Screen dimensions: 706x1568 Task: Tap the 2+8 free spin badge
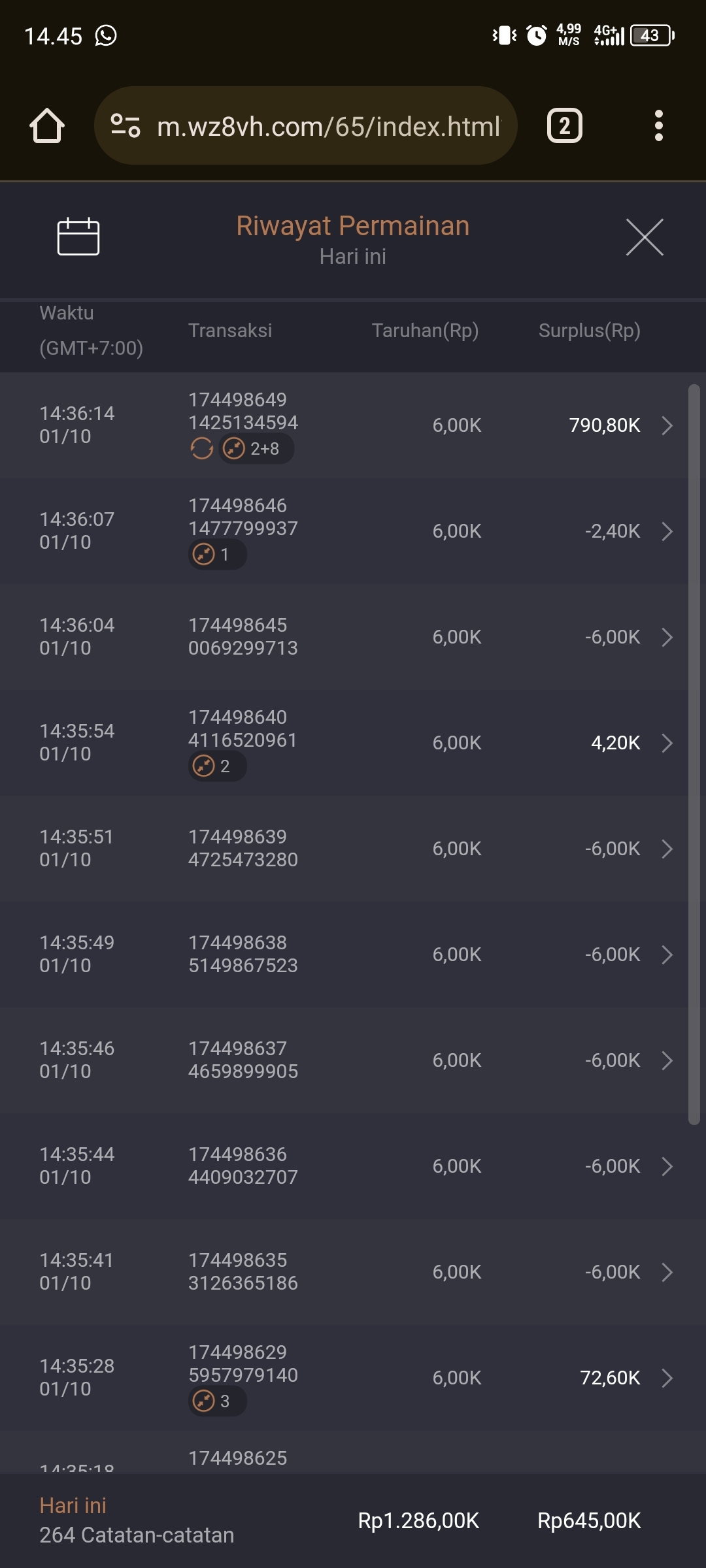[x=256, y=449]
